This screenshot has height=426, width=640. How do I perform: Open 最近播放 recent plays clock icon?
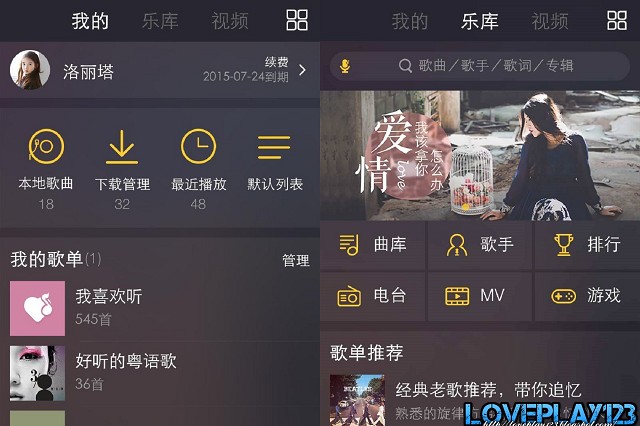[198, 146]
